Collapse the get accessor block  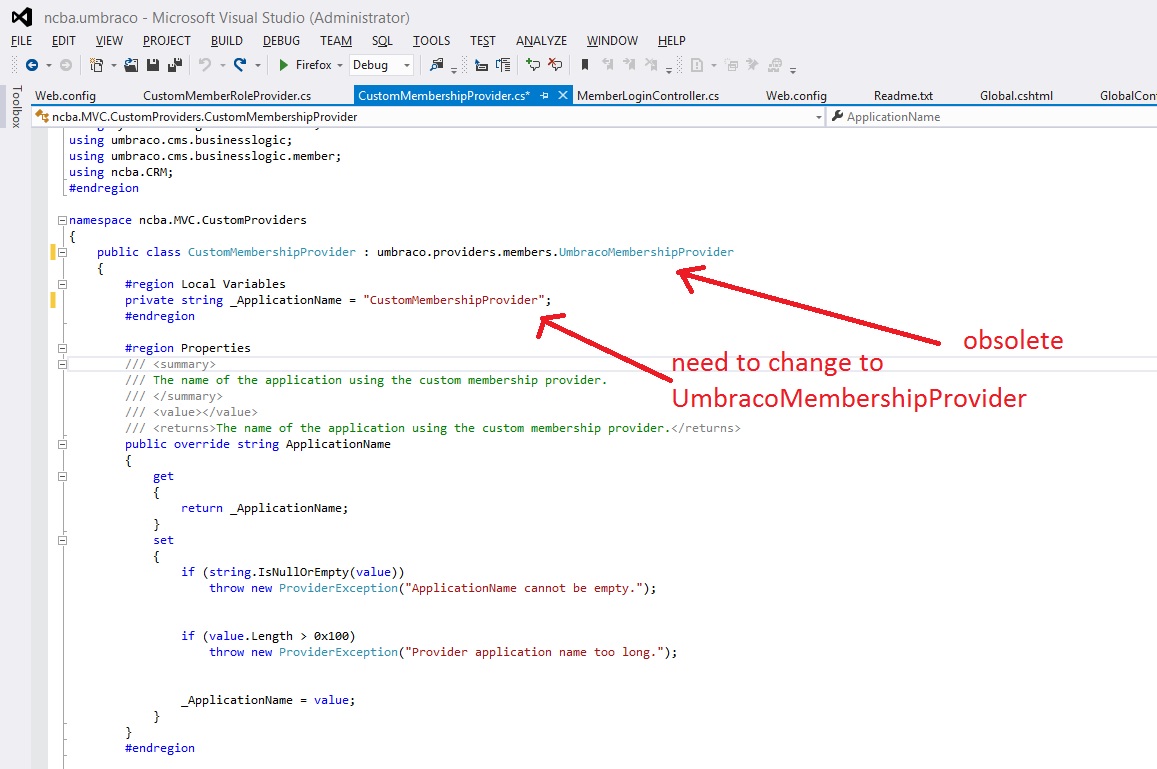62,476
